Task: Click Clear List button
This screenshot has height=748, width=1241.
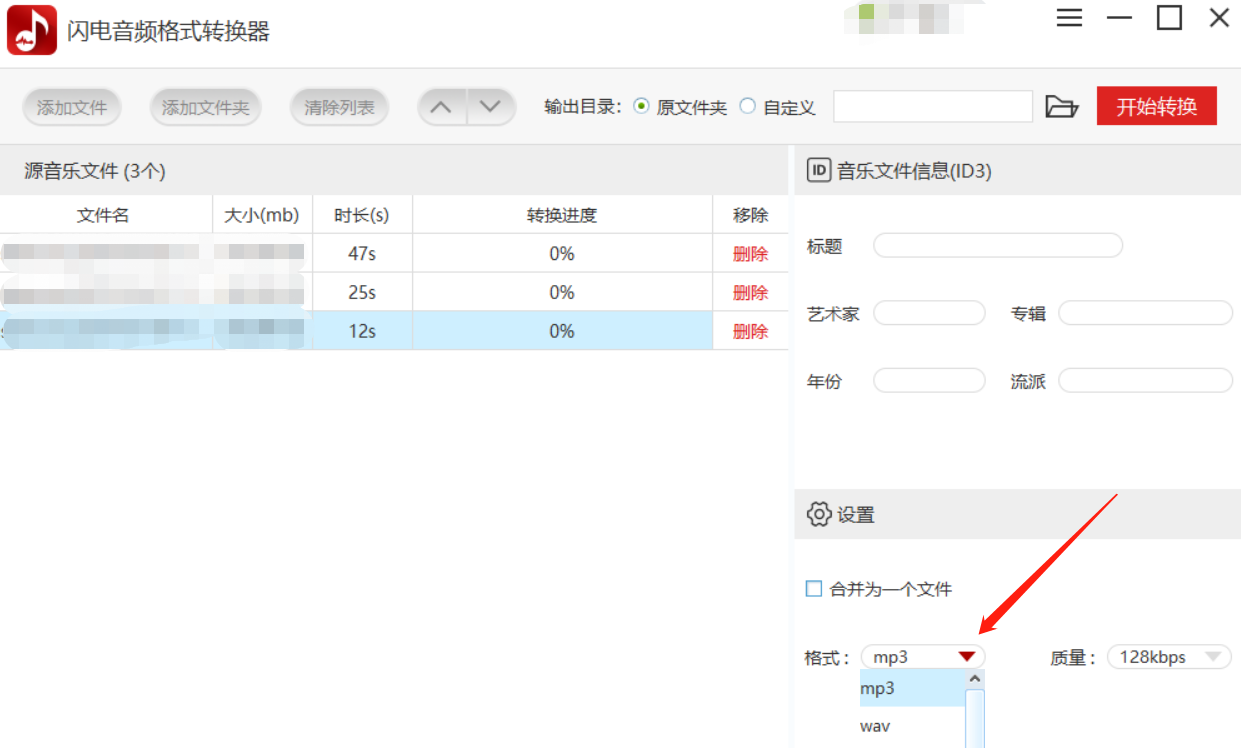Action: [x=339, y=107]
